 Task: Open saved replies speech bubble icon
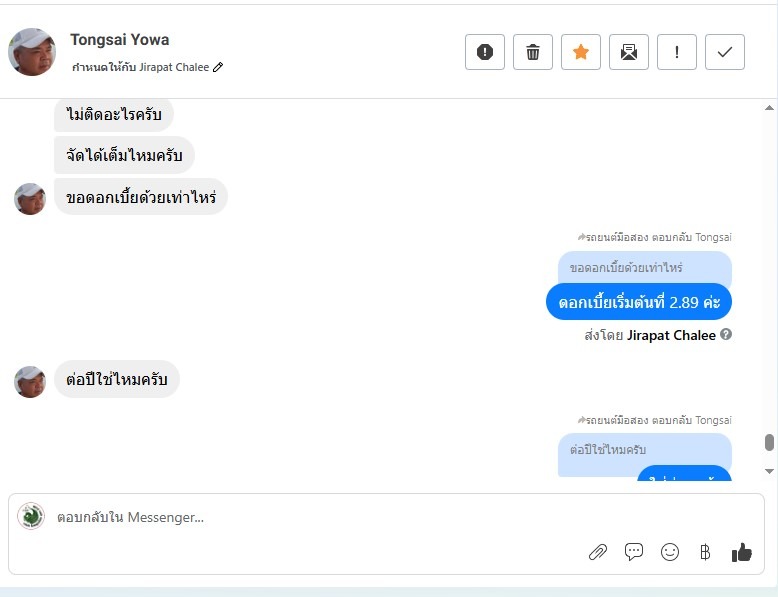point(634,552)
